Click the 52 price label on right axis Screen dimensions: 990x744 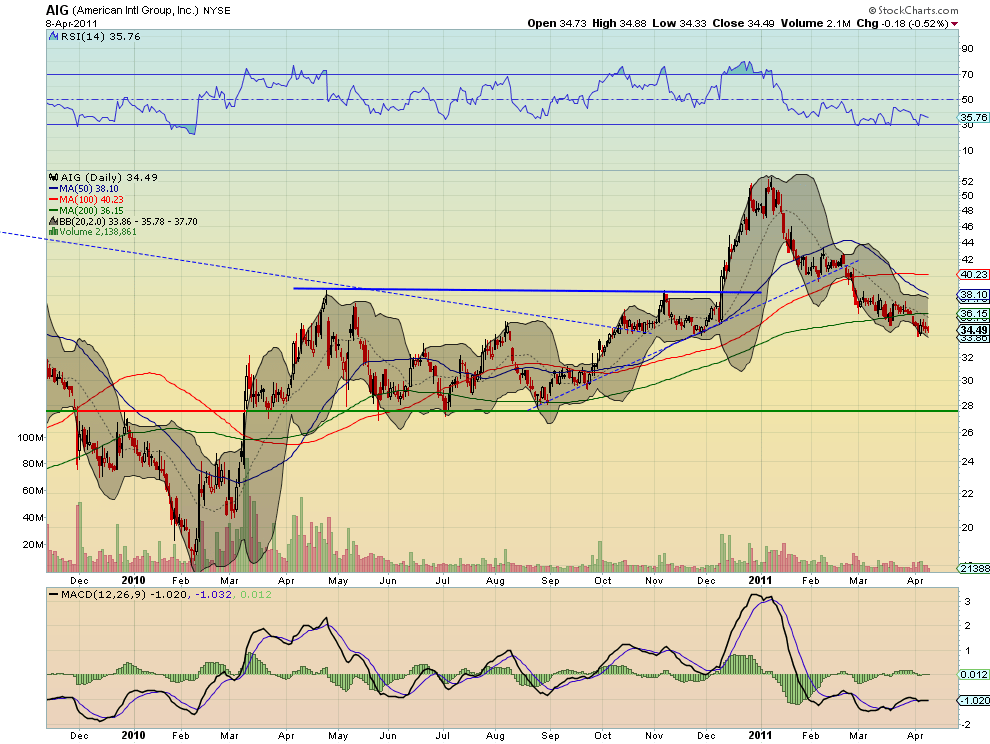[967, 181]
